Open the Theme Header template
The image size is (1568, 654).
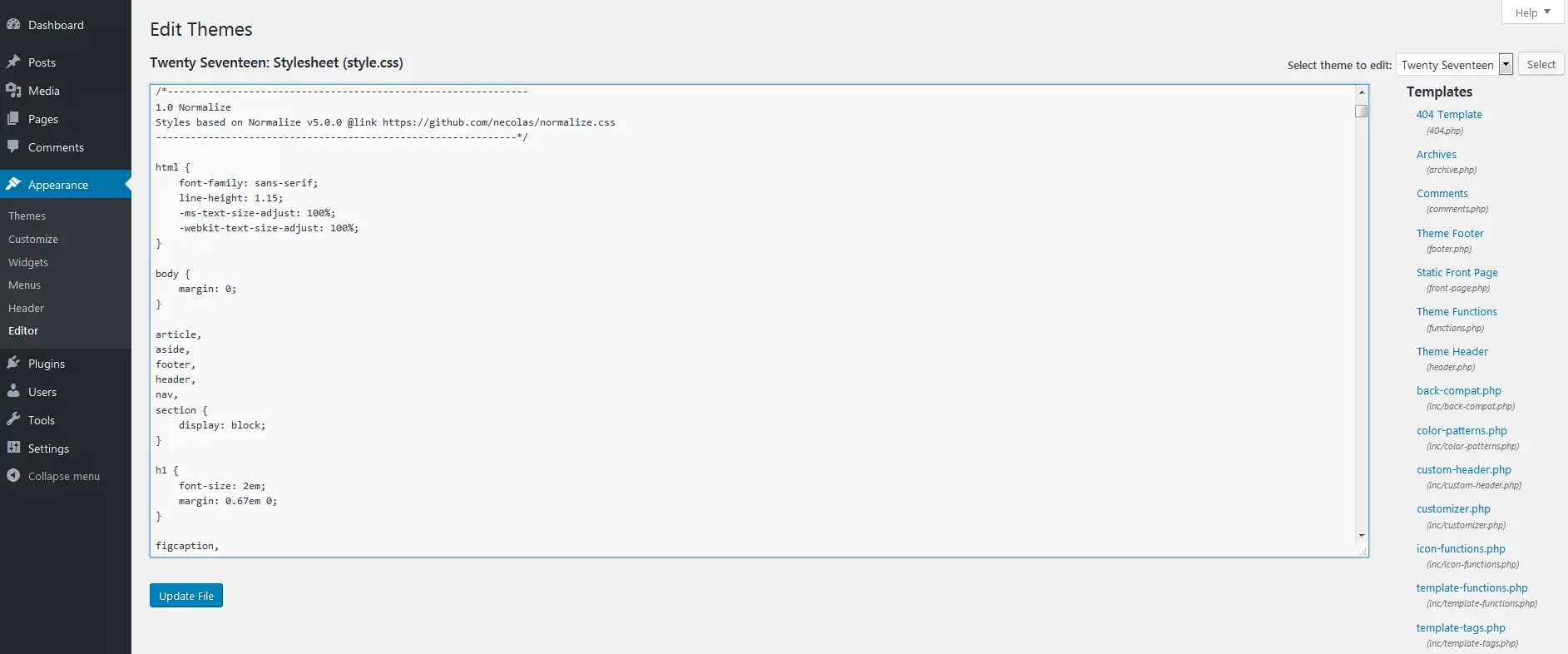1452,352
